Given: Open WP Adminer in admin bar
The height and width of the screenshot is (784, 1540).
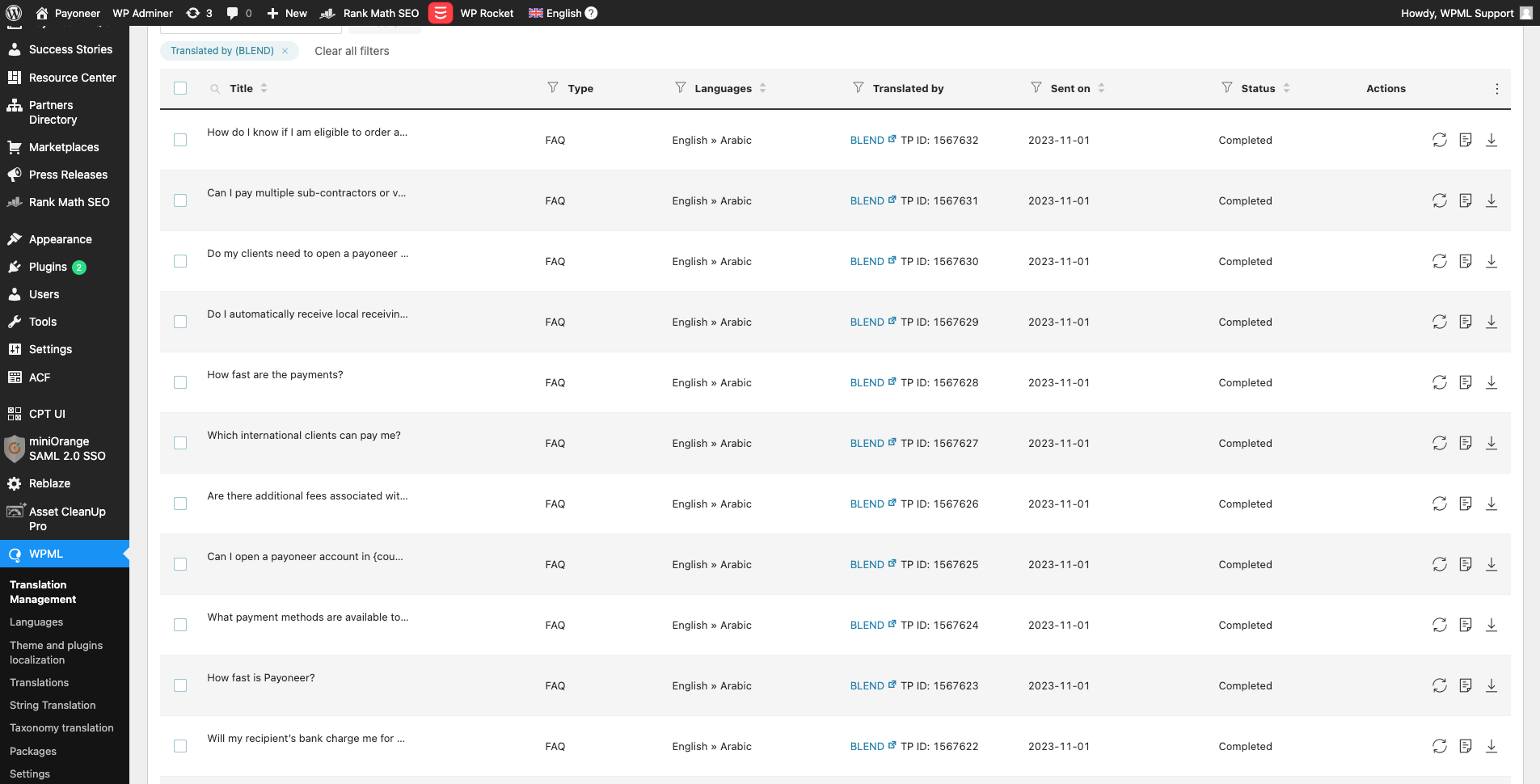Looking at the screenshot, I should coord(143,13).
